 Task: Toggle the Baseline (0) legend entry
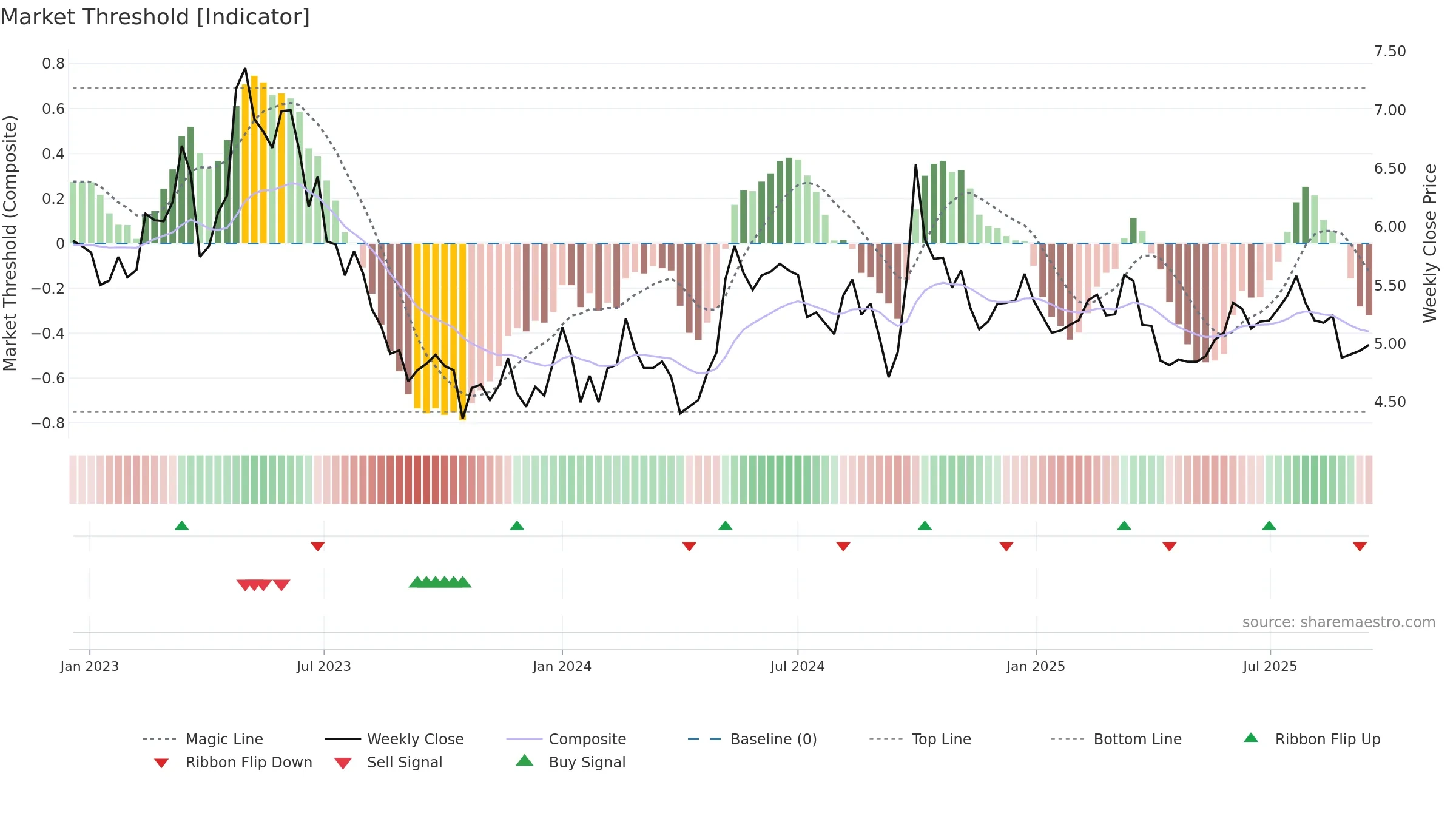coord(752,739)
